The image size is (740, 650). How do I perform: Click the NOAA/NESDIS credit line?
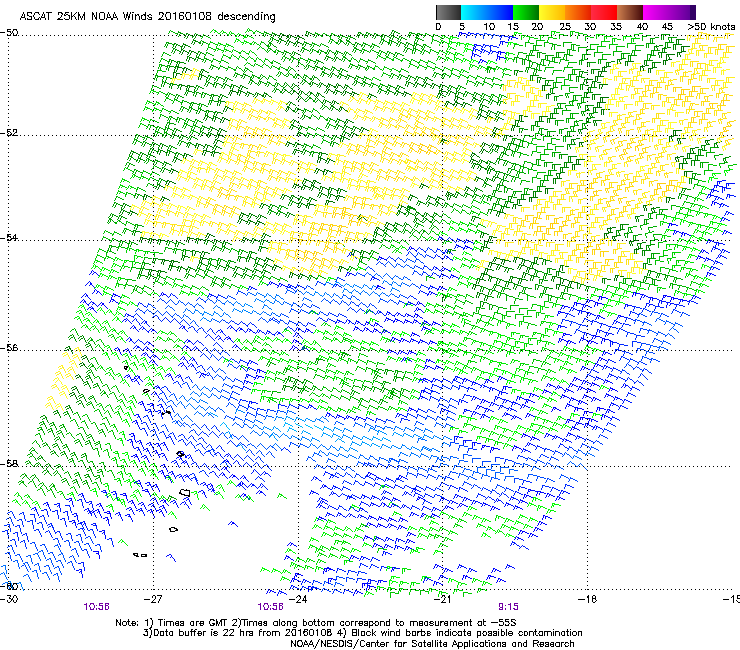click(432, 644)
